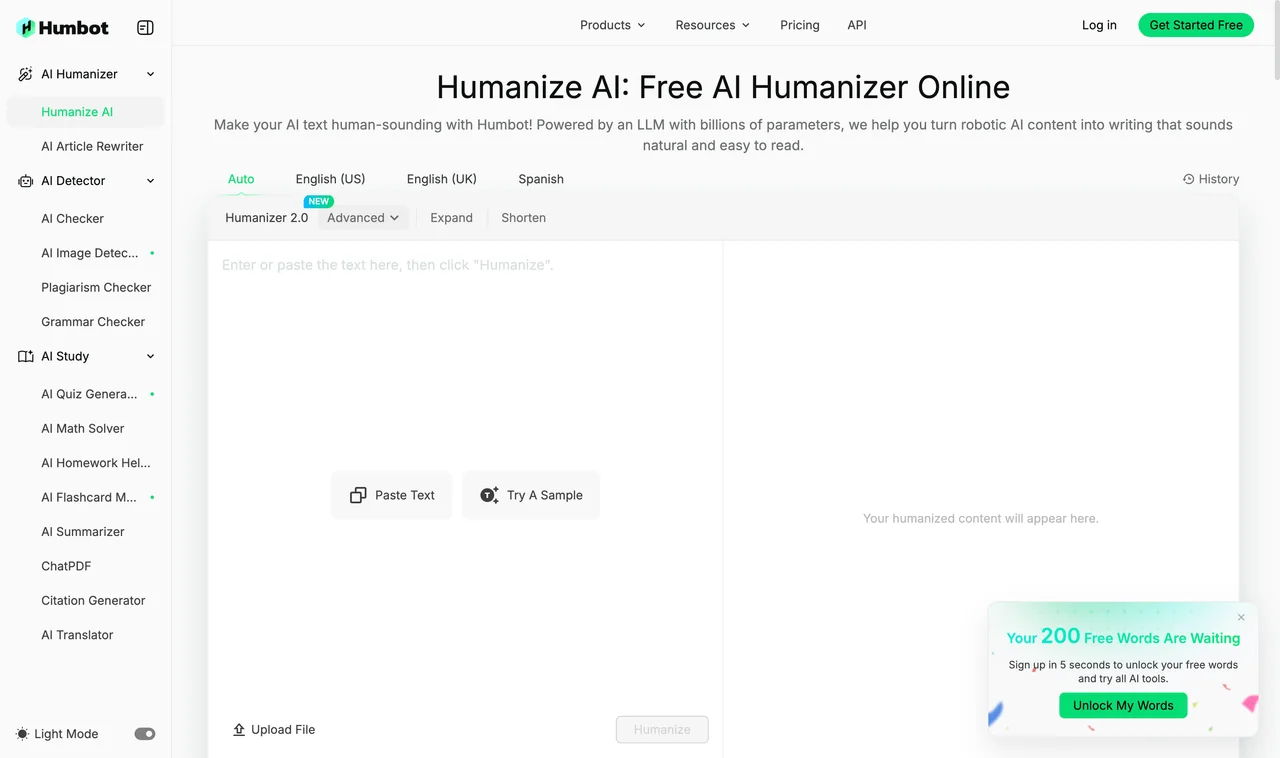This screenshot has width=1280, height=758.
Task: Click the Get Started Free button
Action: tap(1196, 25)
